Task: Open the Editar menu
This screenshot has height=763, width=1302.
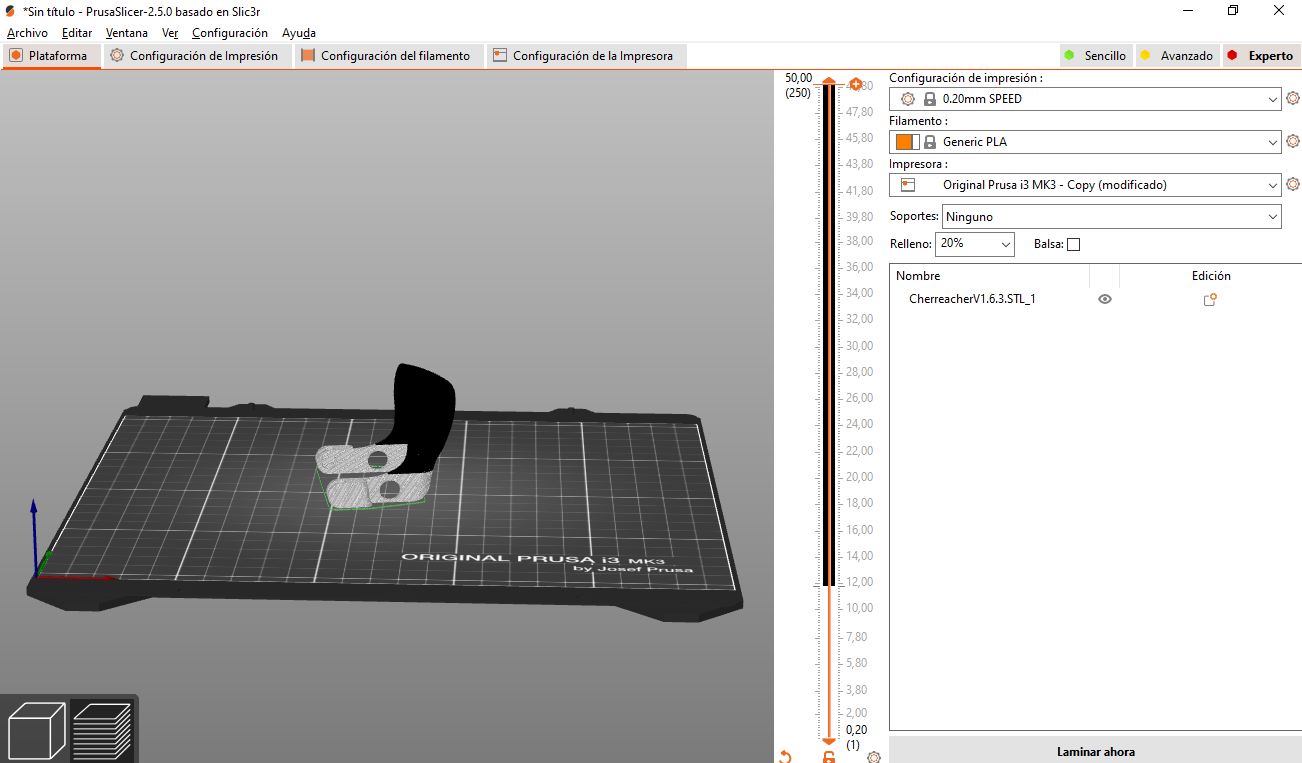Action: (x=77, y=33)
